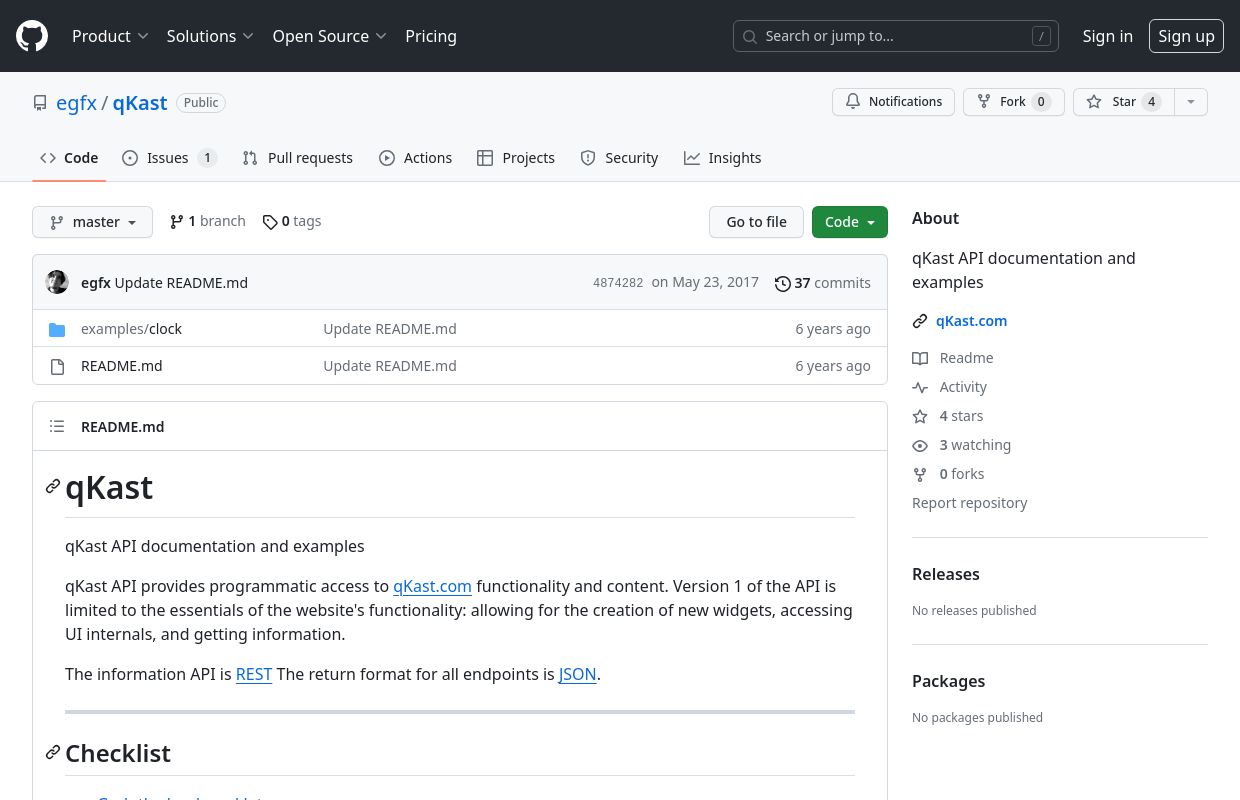Click the Notifications button
Viewport: 1240px width, 800px height.
(x=893, y=102)
